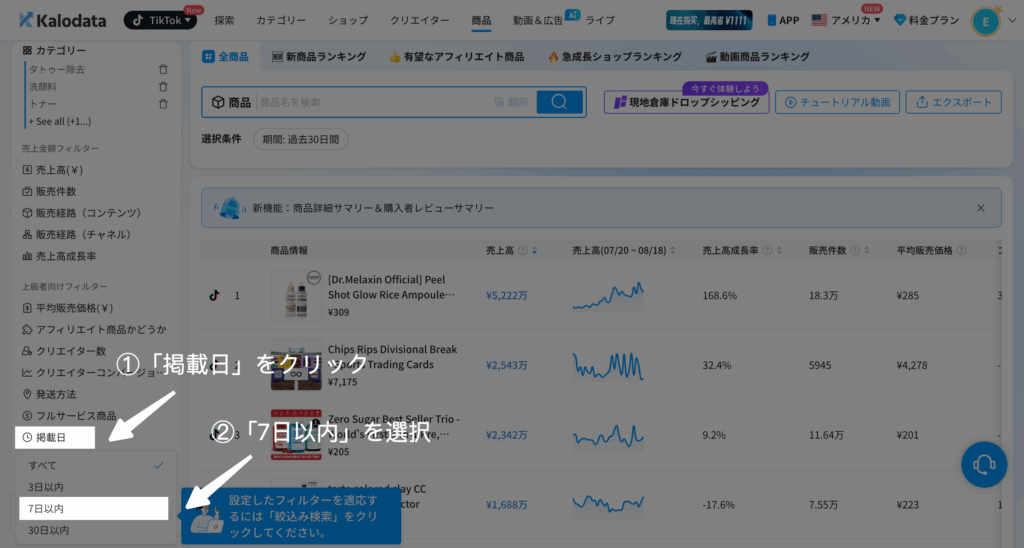Open チュートリアル動画
Viewport: 1024px width, 548px height.
tap(837, 103)
